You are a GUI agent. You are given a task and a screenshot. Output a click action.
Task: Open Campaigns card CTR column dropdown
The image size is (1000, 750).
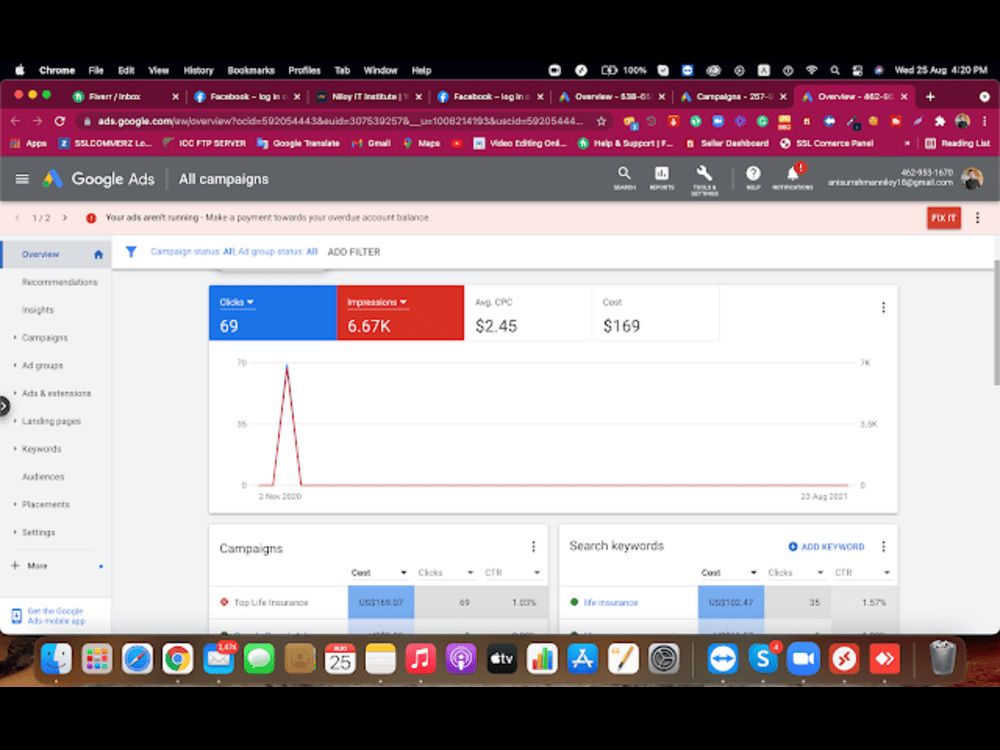pos(513,573)
